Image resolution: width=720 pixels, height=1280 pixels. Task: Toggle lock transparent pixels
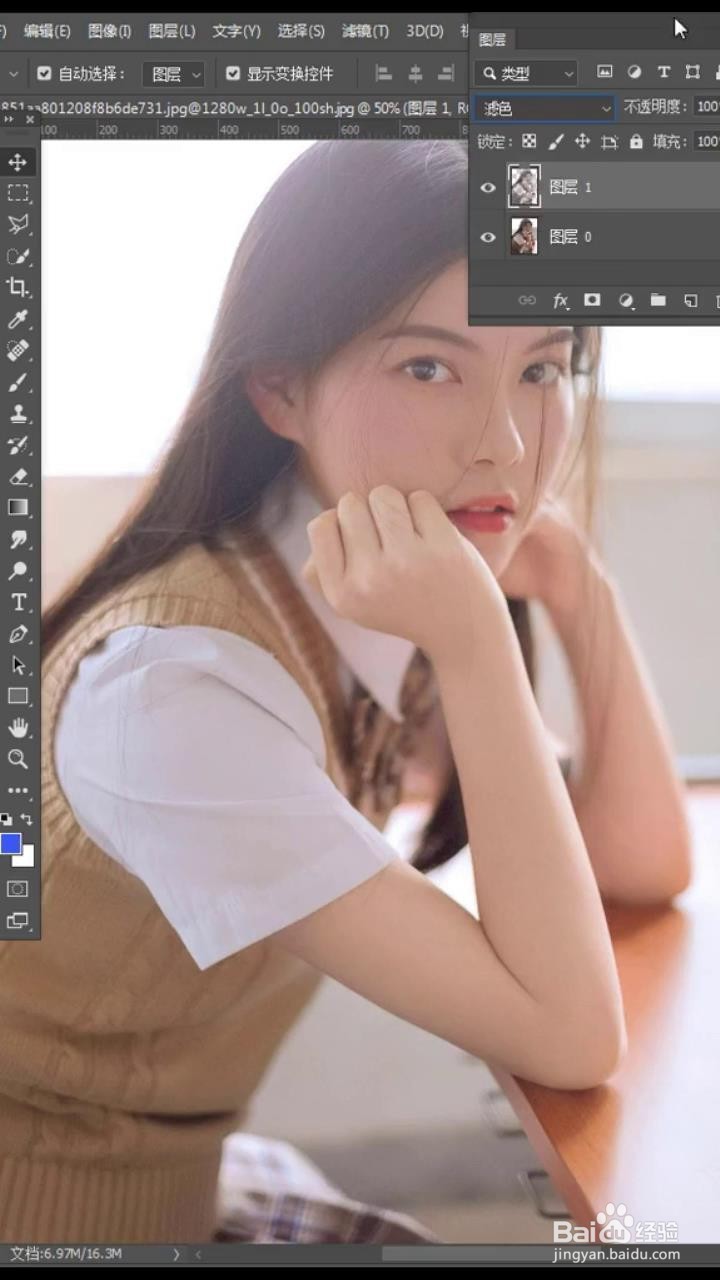(529, 142)
